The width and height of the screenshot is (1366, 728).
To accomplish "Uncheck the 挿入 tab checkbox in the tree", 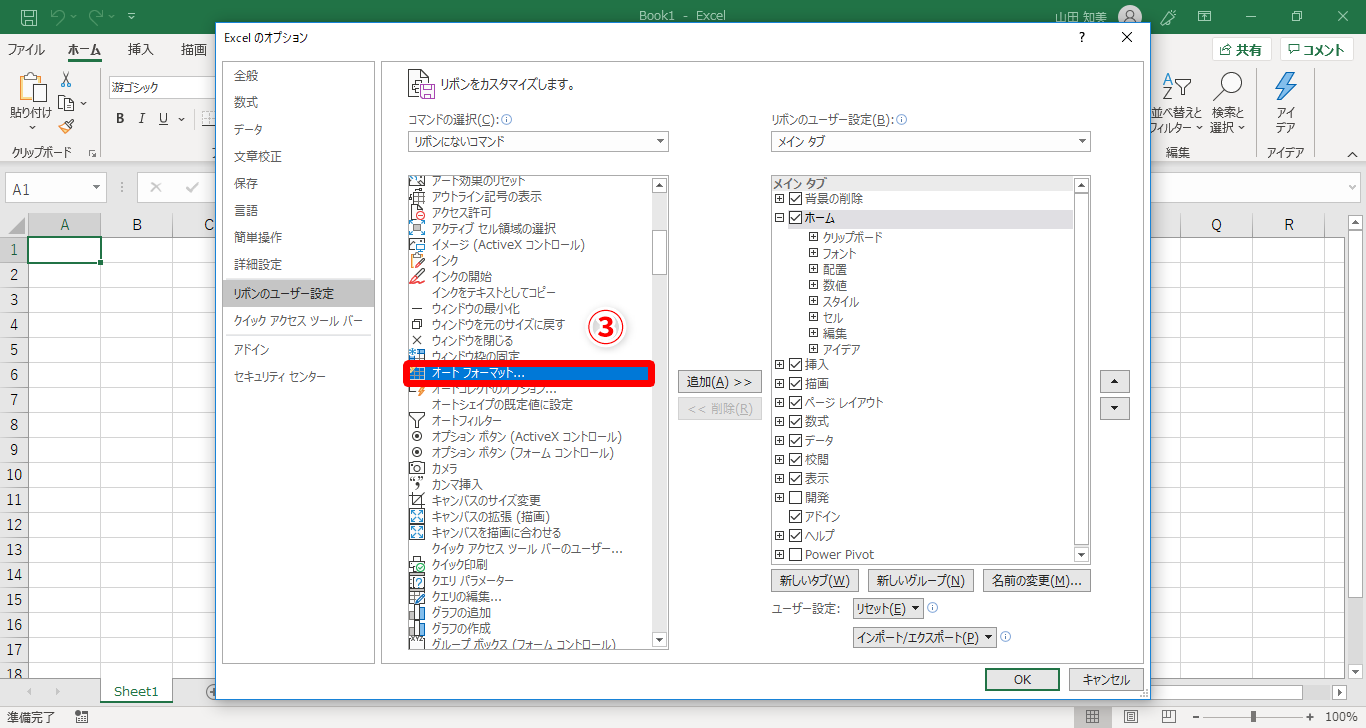I will click(796, 365).
